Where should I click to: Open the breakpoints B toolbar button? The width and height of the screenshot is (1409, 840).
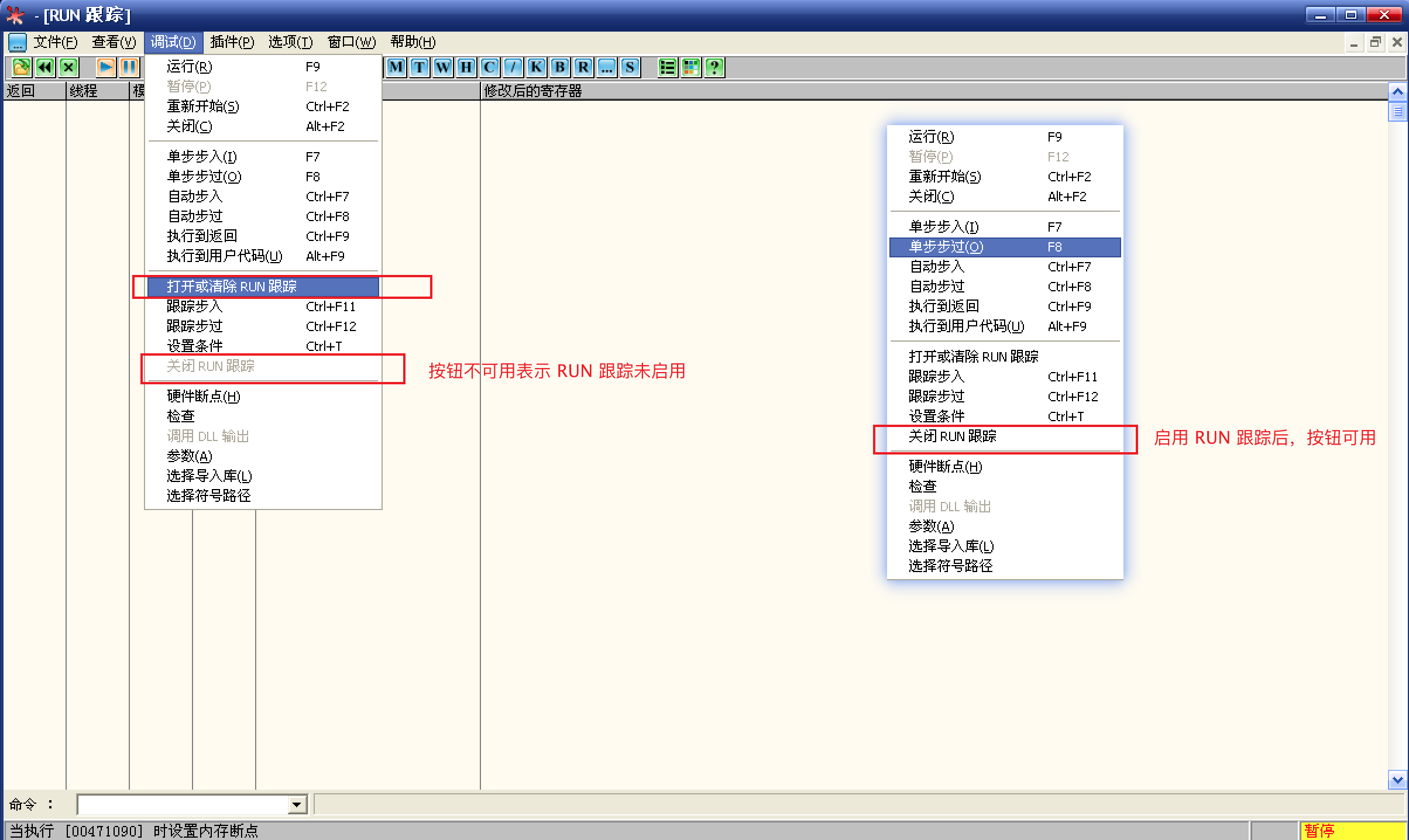560,67
